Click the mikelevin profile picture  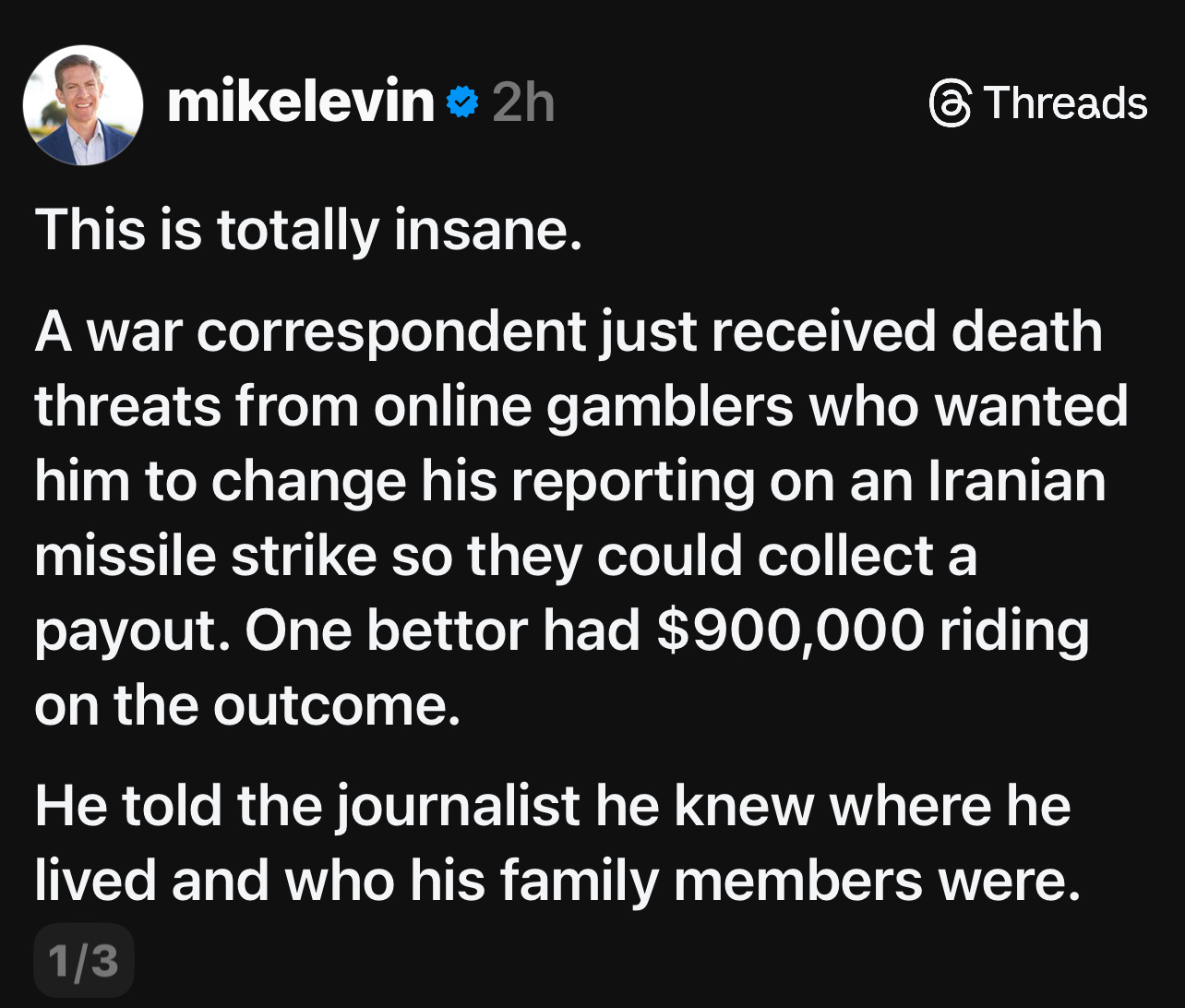(82, 104)
